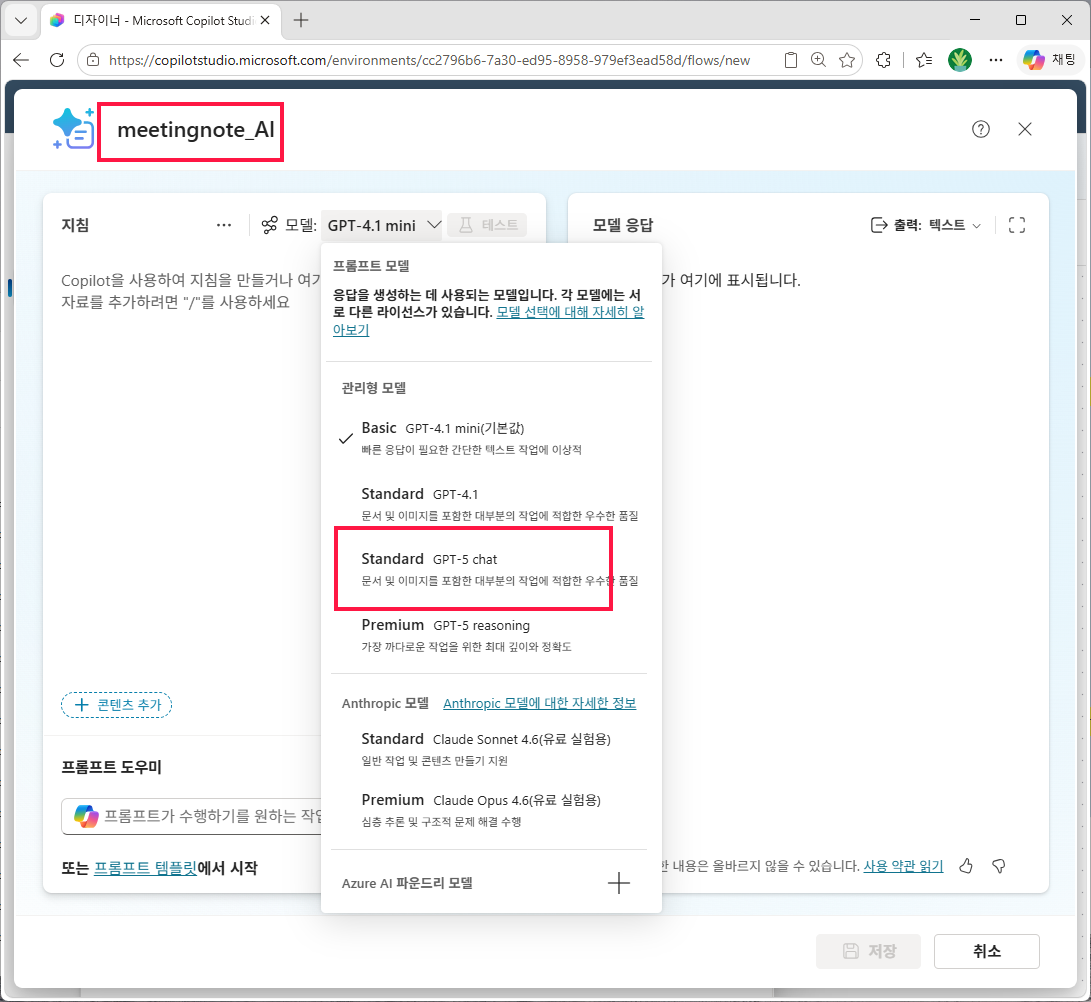The width and height of the screenshot is (1091, 1002).
Task: Open the 지침 more options ellipsis
Action: 223,225
